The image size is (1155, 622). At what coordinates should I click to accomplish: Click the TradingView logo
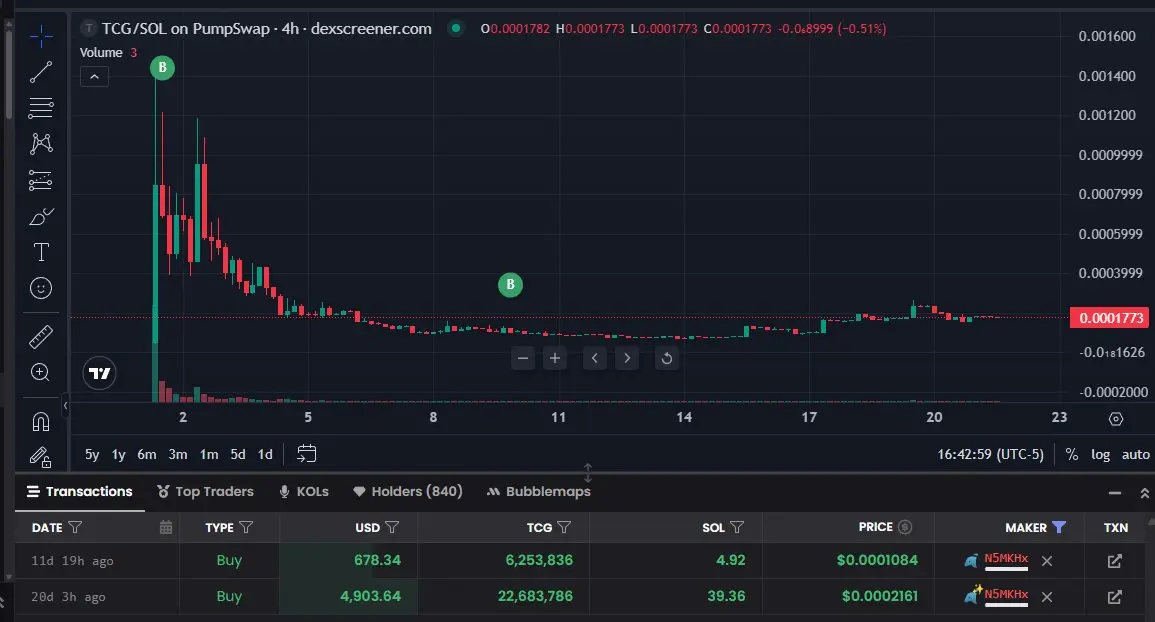pos(99,373)
